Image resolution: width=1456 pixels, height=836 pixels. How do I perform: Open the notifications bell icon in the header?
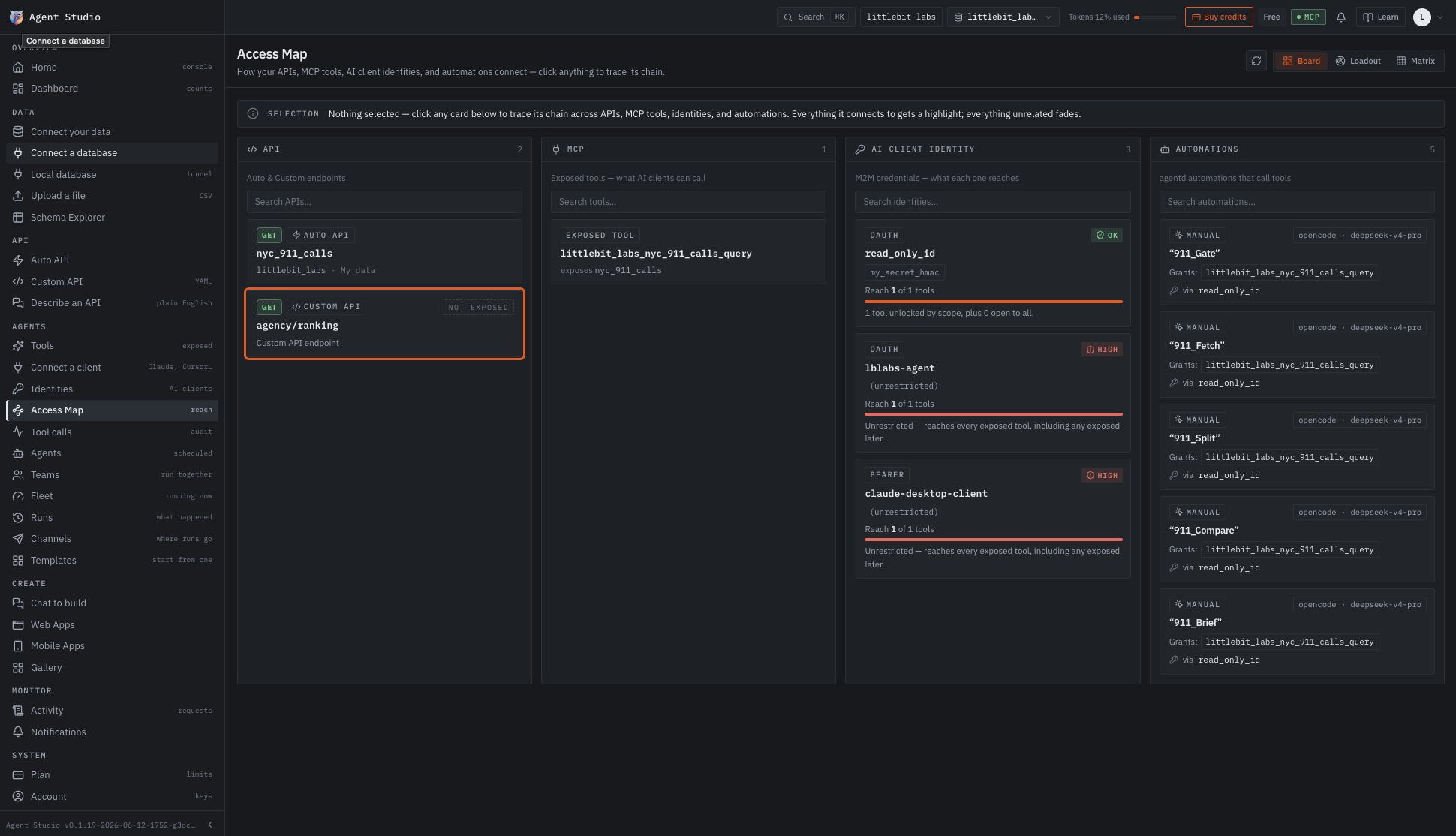tap(1341, 17)
